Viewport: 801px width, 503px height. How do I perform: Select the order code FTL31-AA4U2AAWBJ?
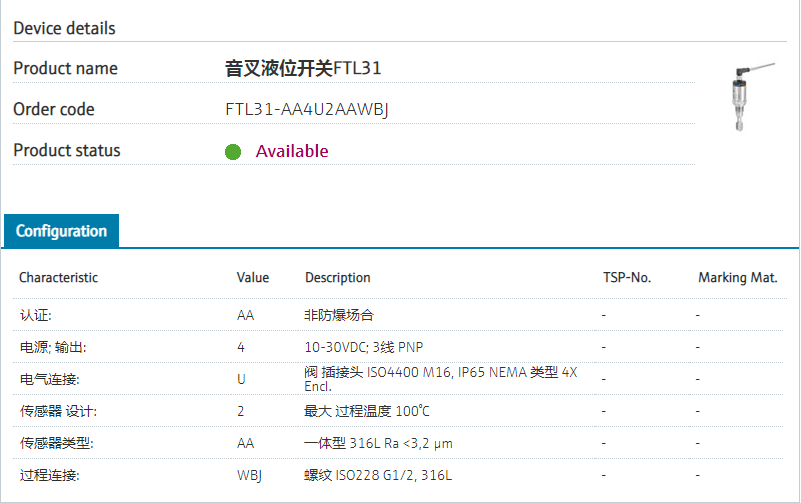tap(307, 109)
